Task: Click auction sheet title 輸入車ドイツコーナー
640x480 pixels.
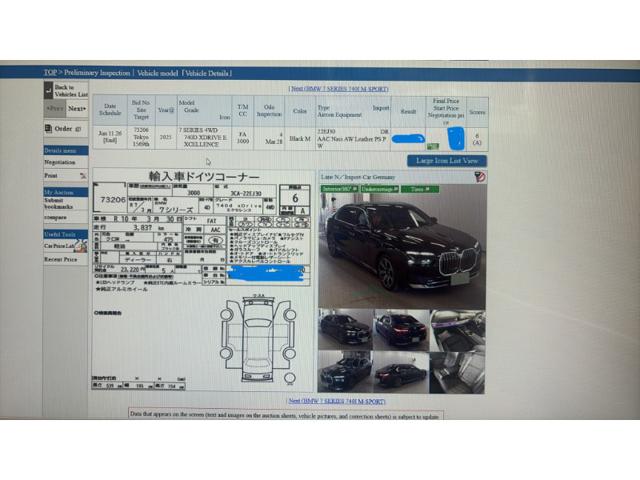Action: coord(204,176)
